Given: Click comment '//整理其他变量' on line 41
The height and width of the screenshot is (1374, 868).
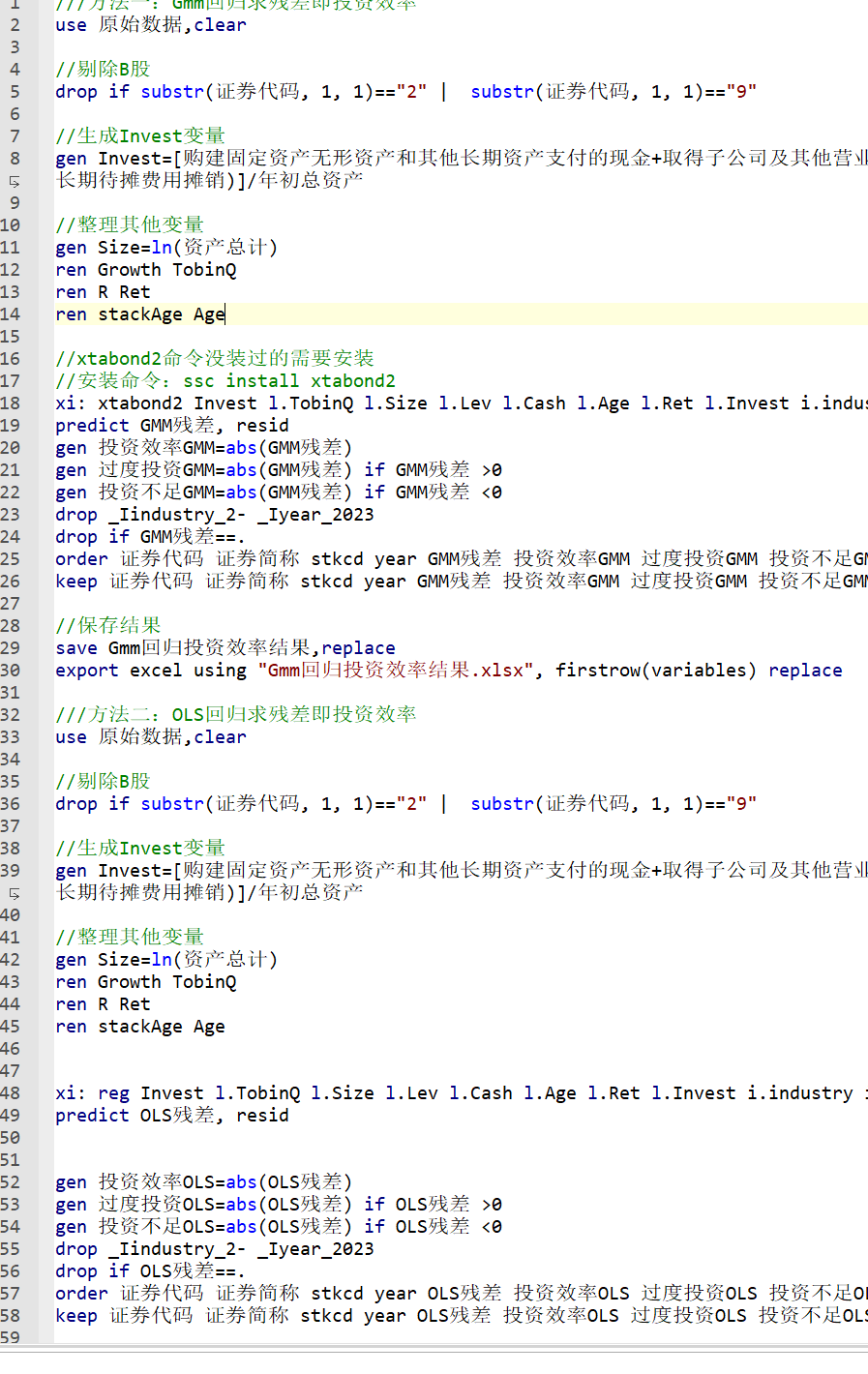Looking at the screenshot, I should (x=130, y=937).
